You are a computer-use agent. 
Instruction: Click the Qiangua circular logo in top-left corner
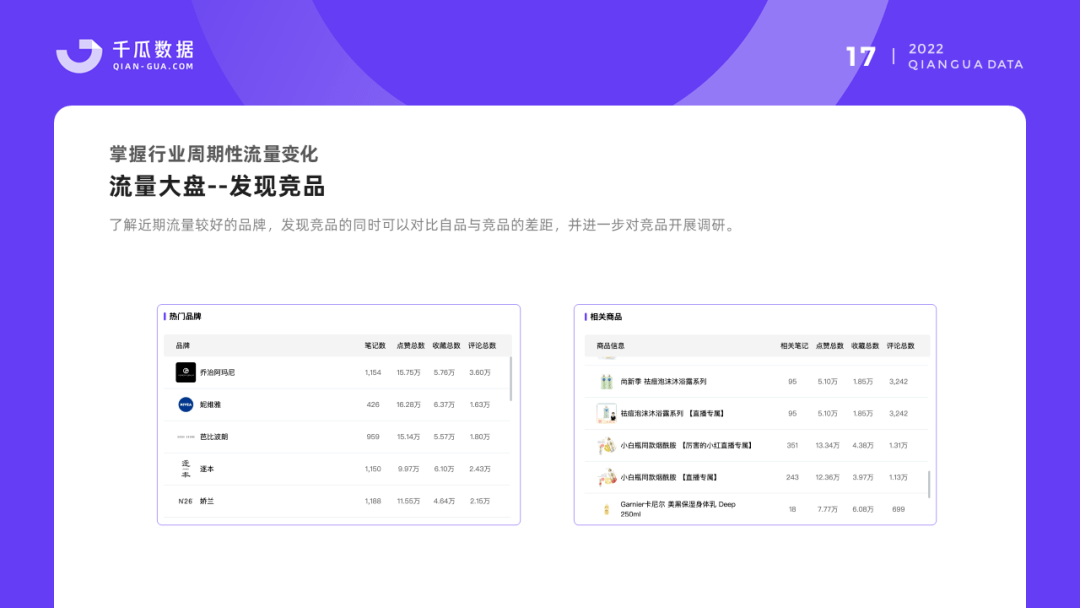pos(76,55)
